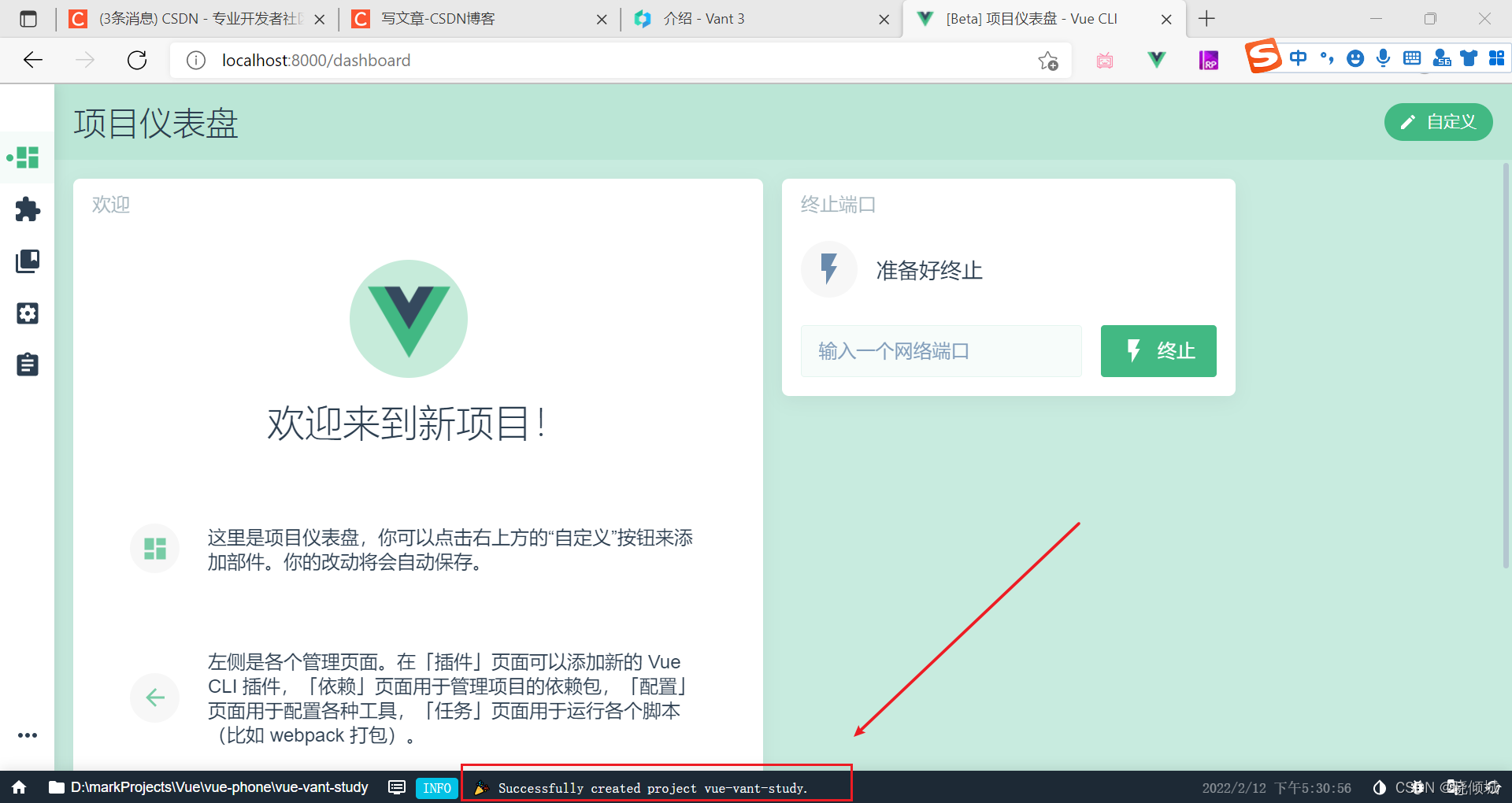The width and height of the screenshot is (1512, 803).
Task: Toggle the log console icon in status bar
Action: pos(397,787)
